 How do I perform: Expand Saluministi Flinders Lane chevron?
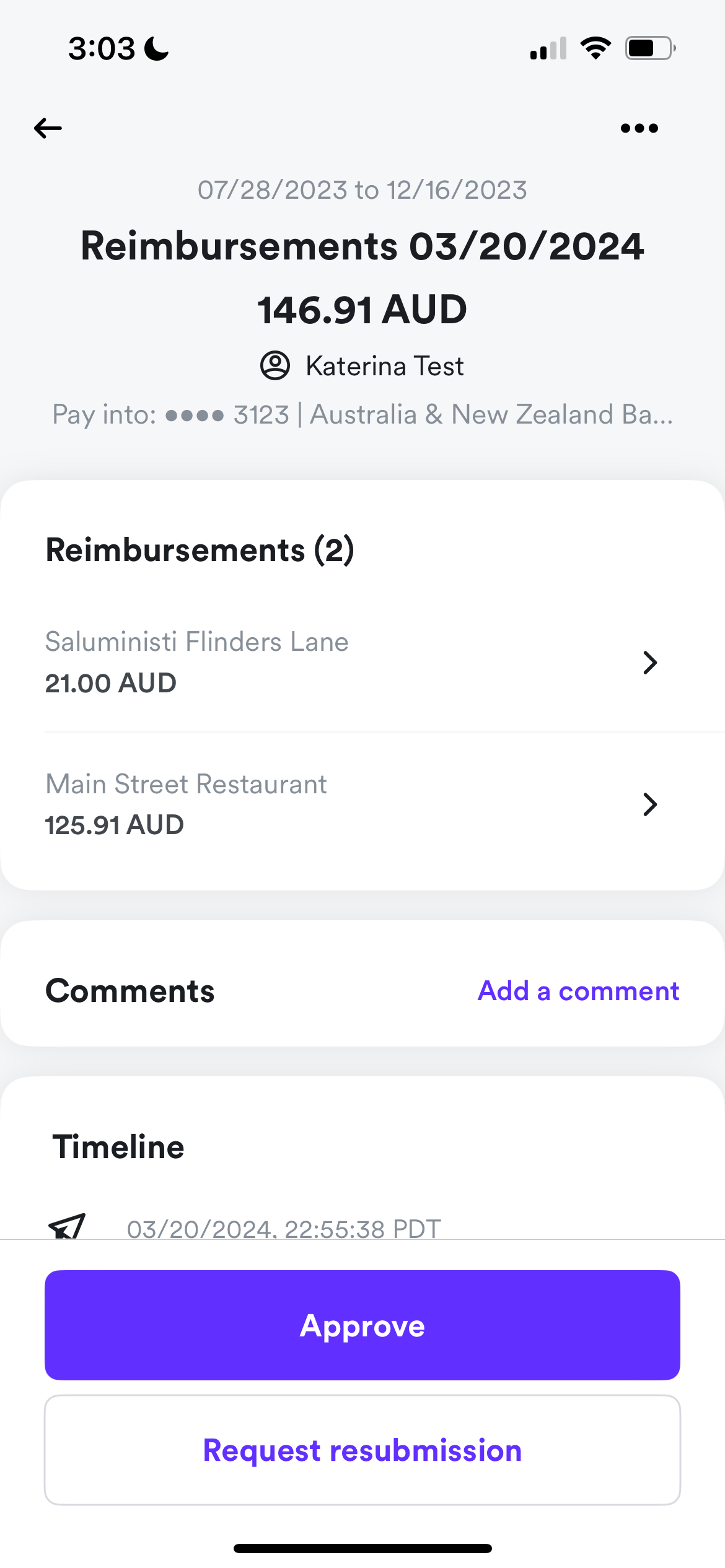pyautogui.click(x=649, y=663)
